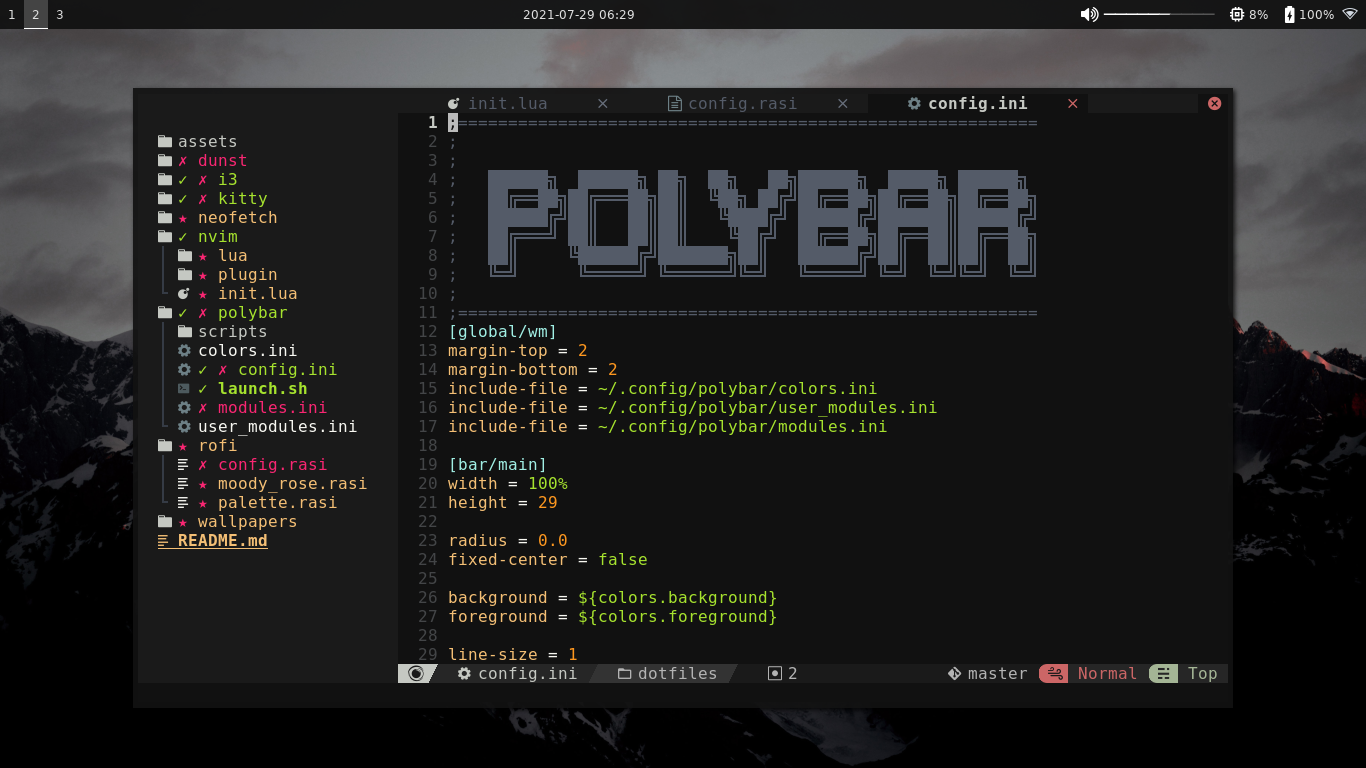Image resolution: width=1366 pixels, height=768 pixels.
Task: Click the date and time display
Action: click(x=579, y=15)
